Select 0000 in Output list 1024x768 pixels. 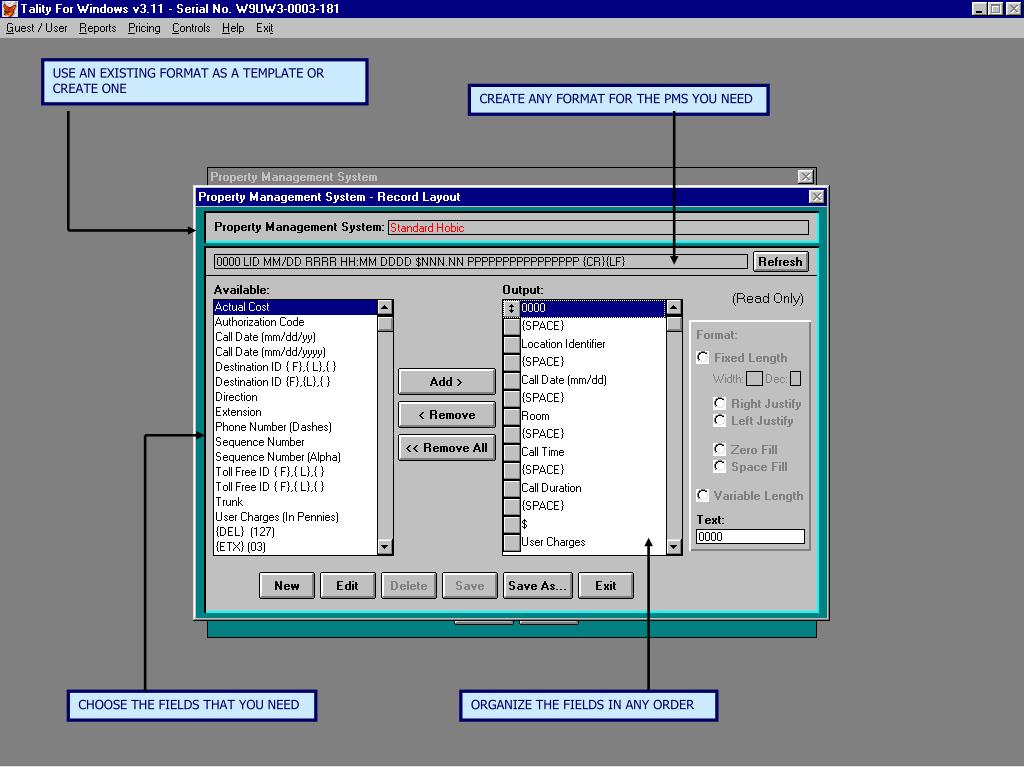tap(592, 308)
